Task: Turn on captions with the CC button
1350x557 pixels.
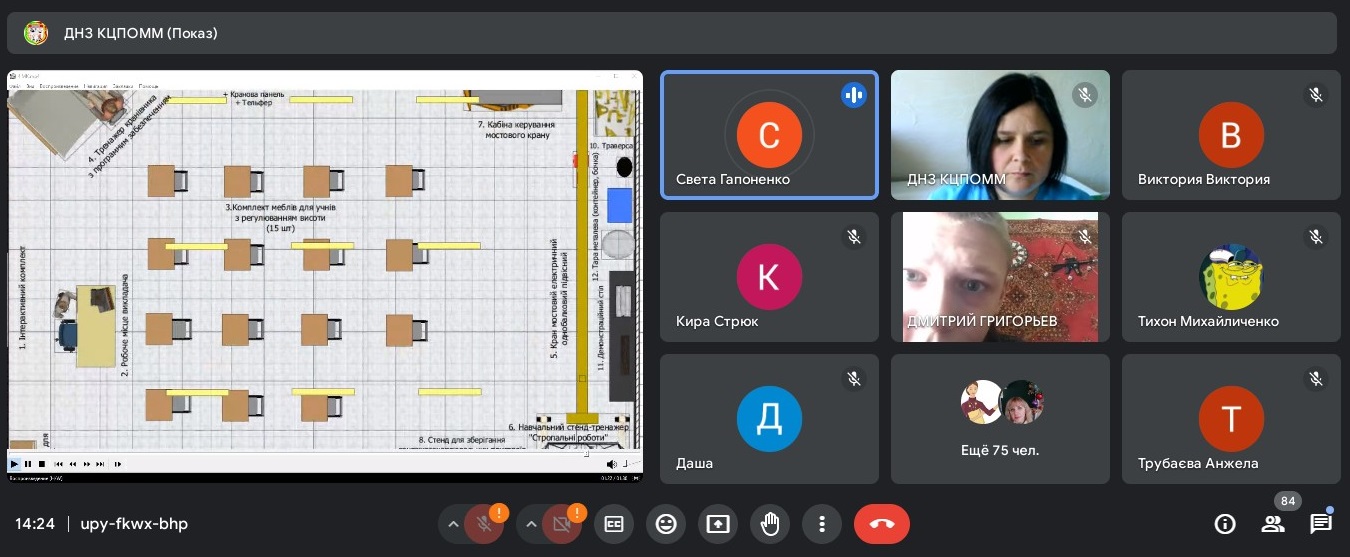Action: pos(613,524)
